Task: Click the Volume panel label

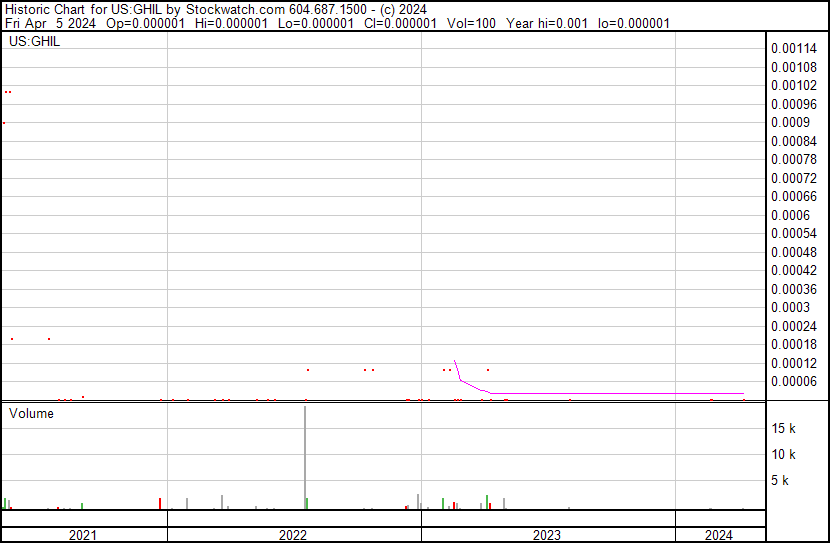Action: [x=31, y=413]
